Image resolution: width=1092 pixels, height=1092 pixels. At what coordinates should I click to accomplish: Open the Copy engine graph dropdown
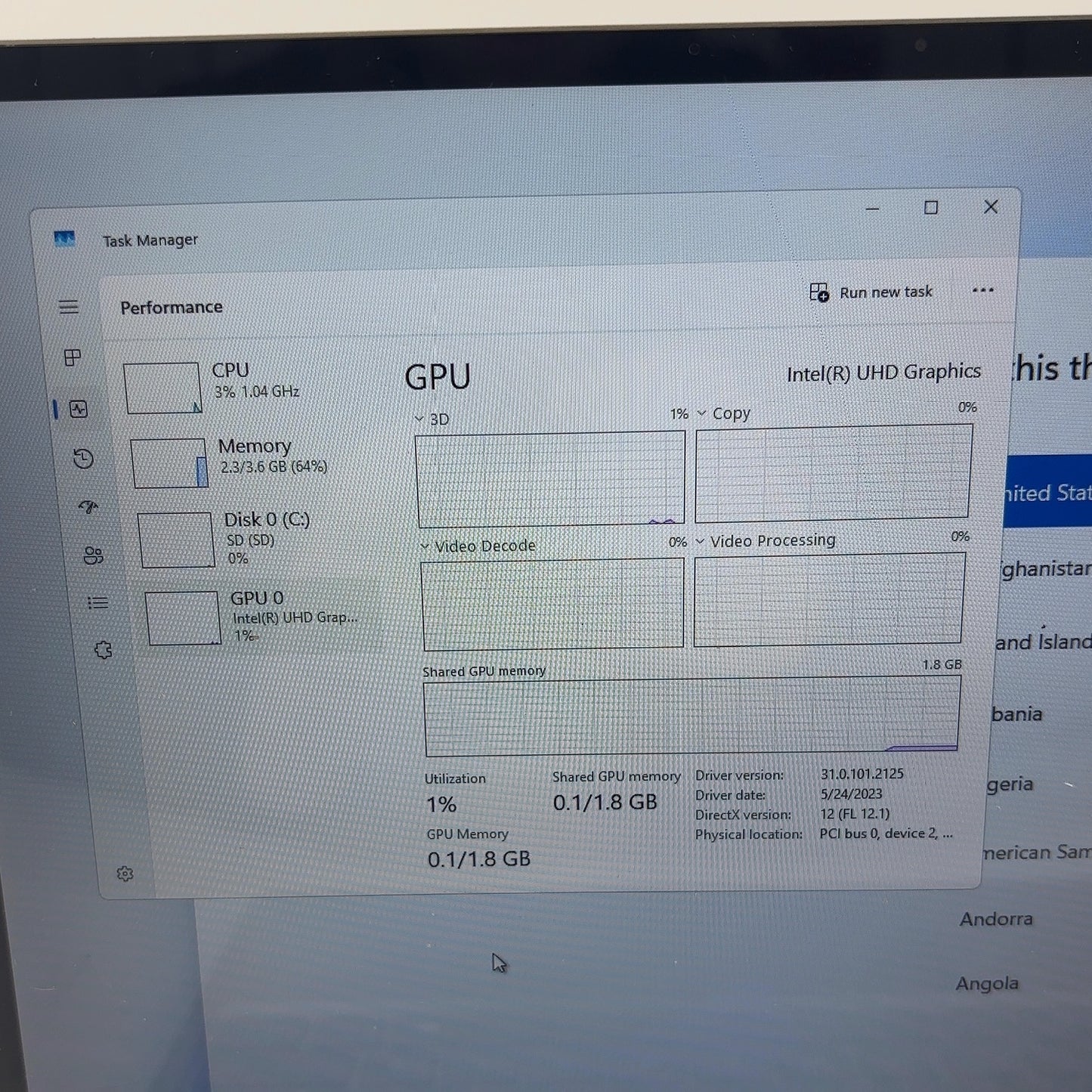(701, 413)
